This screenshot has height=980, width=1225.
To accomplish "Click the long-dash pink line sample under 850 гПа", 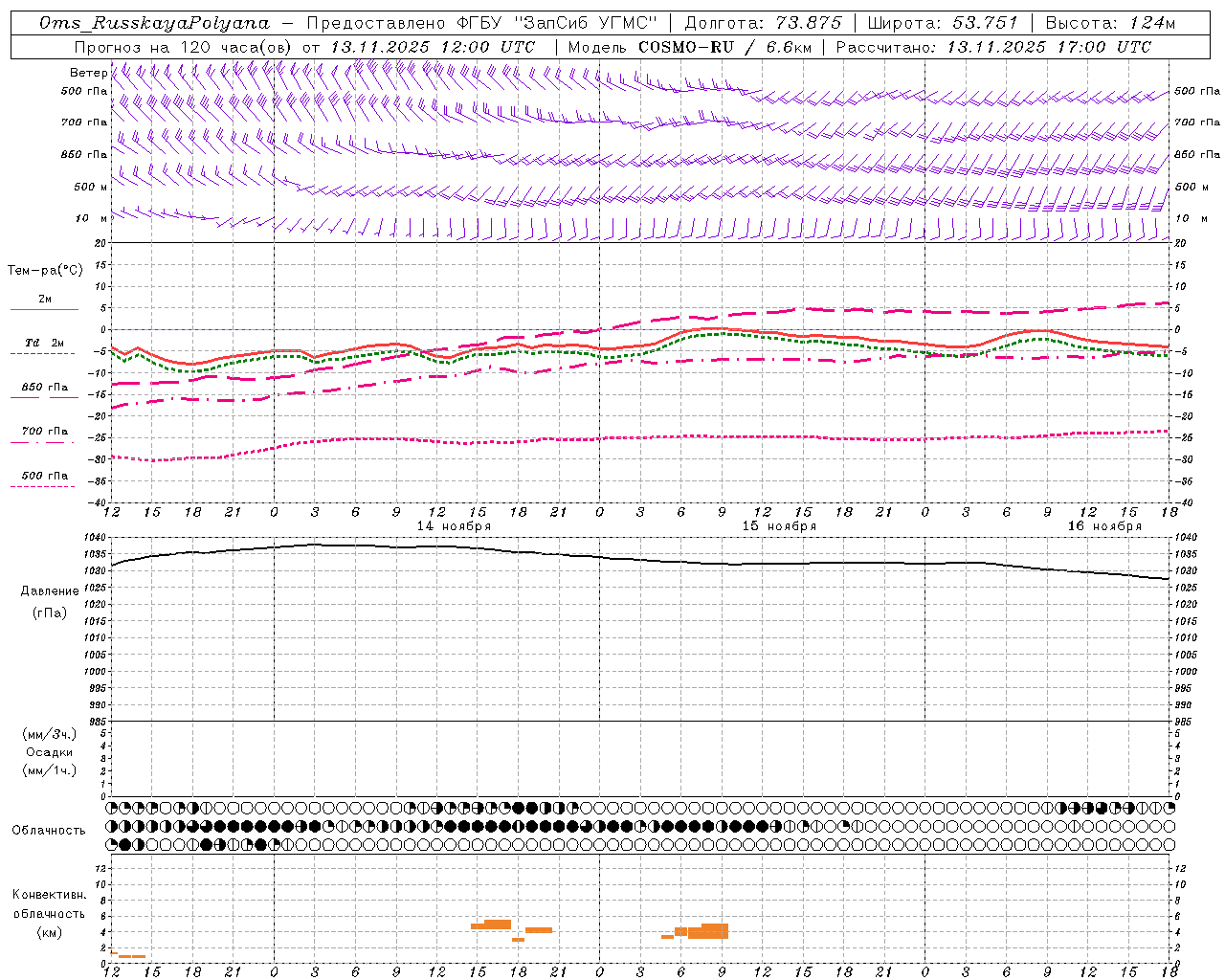I will click(44, 397).
